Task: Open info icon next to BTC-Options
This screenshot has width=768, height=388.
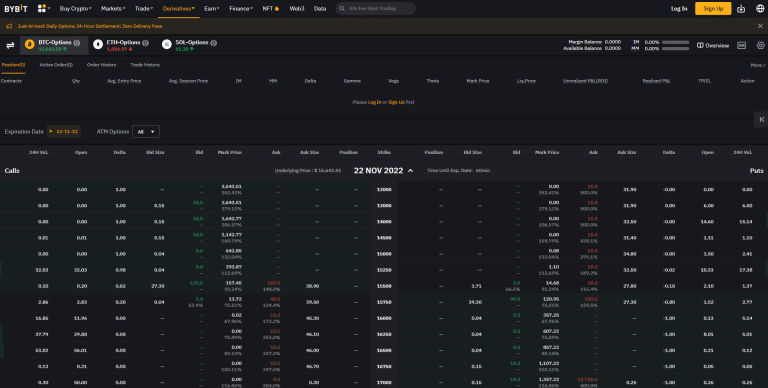Action: coord(77,43)
